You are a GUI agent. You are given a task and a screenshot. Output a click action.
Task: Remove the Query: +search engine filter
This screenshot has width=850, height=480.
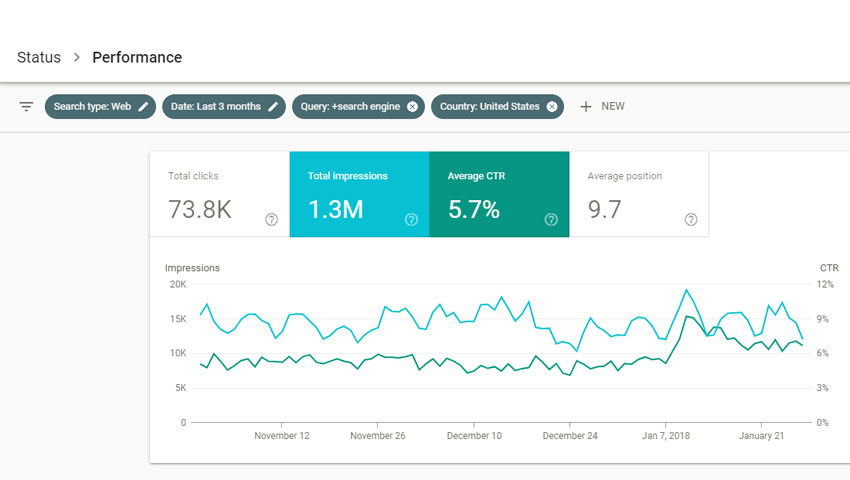412,107
